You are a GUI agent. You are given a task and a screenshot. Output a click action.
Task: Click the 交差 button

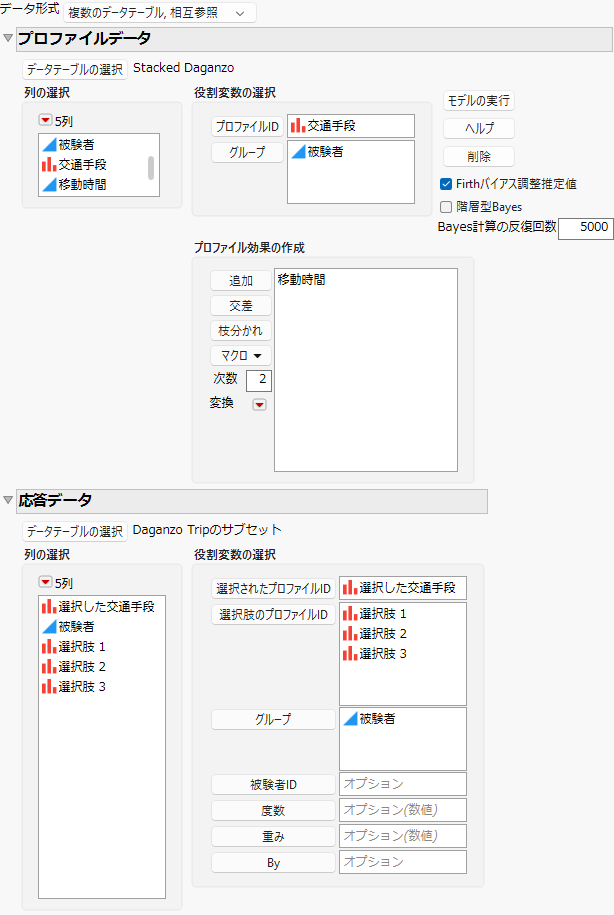(240, 306)
